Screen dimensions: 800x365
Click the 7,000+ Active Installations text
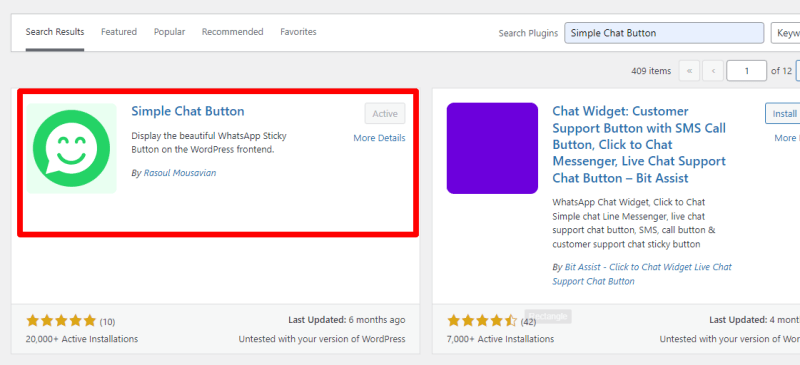501,338
